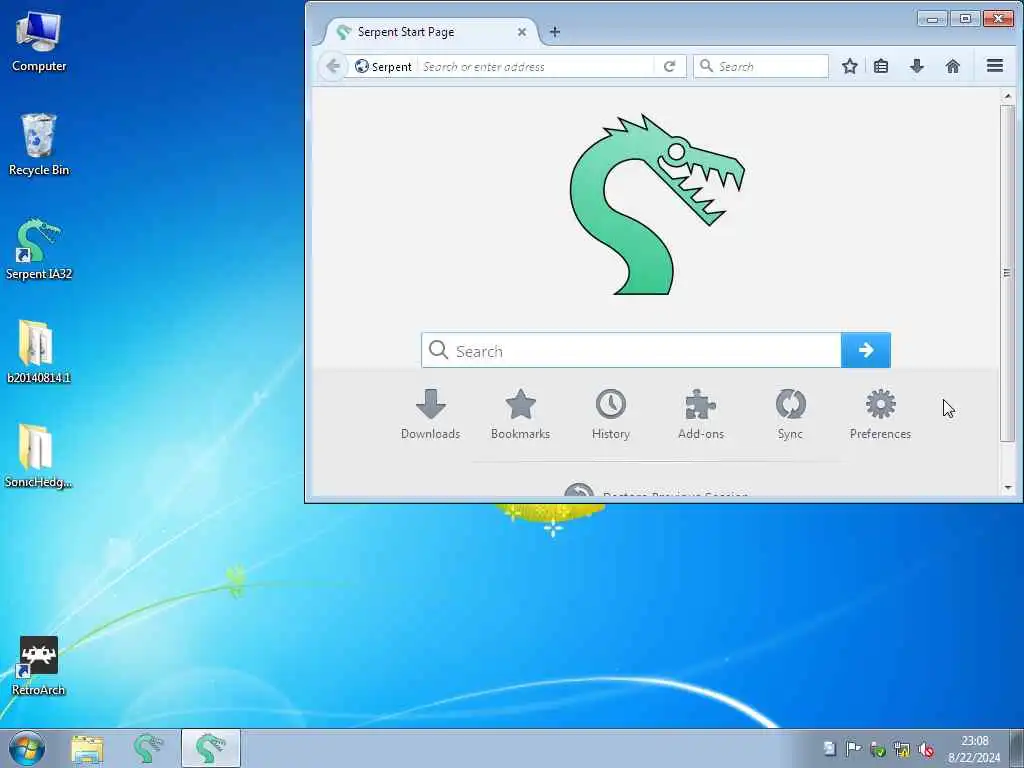This screenshot has width=1024, height=768.
Task: Open Windows Explorer from the taskbar
Action: click(x=88, y=748)
